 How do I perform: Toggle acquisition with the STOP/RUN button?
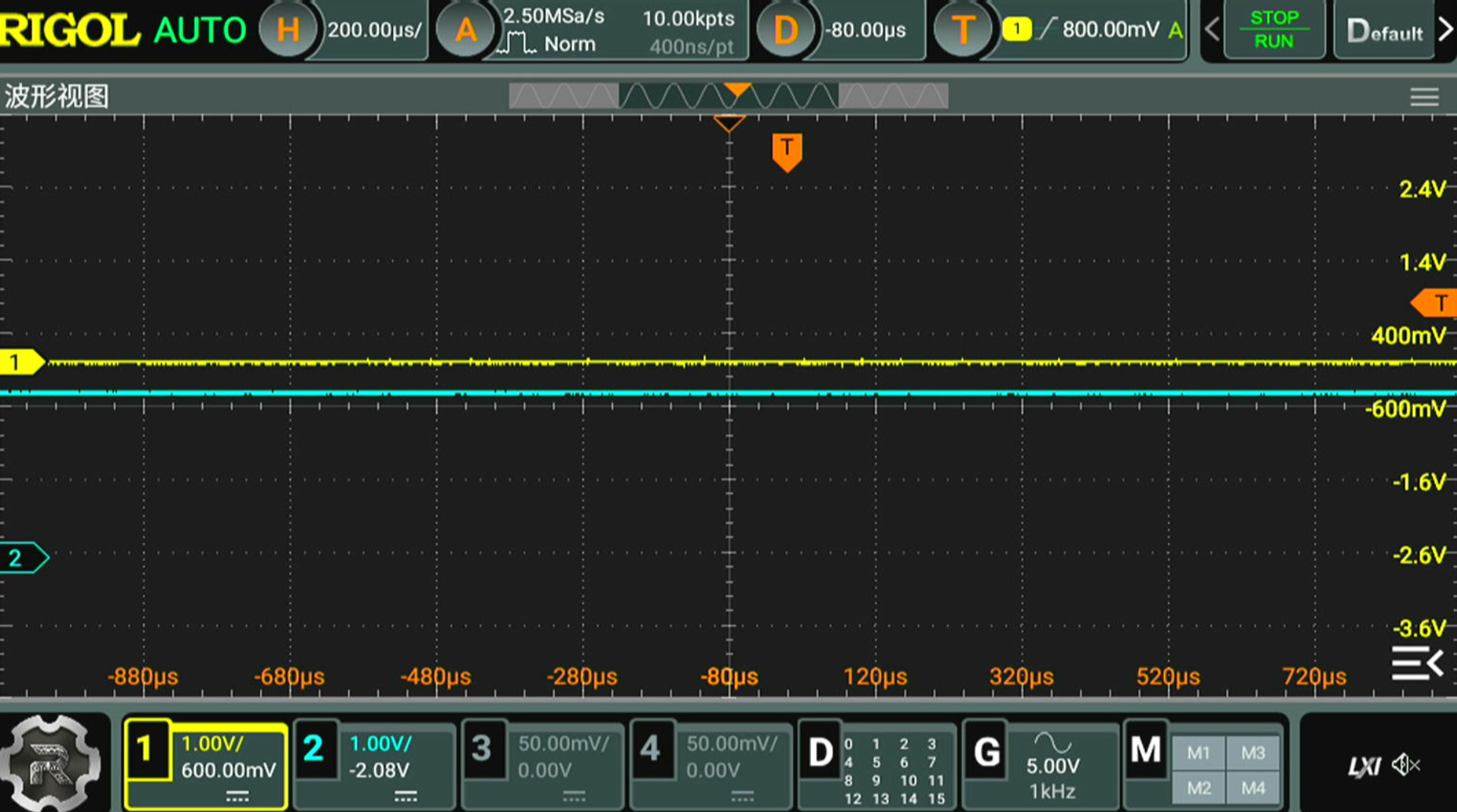click(1274, 29)
